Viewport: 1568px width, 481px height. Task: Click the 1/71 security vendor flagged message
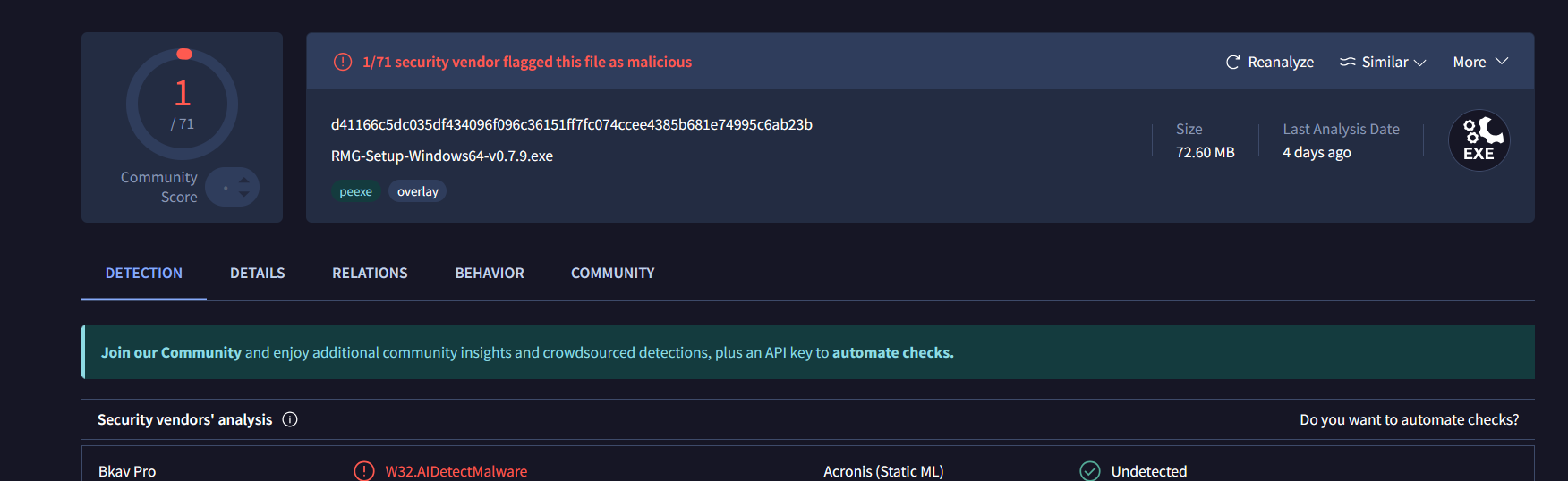527,62
